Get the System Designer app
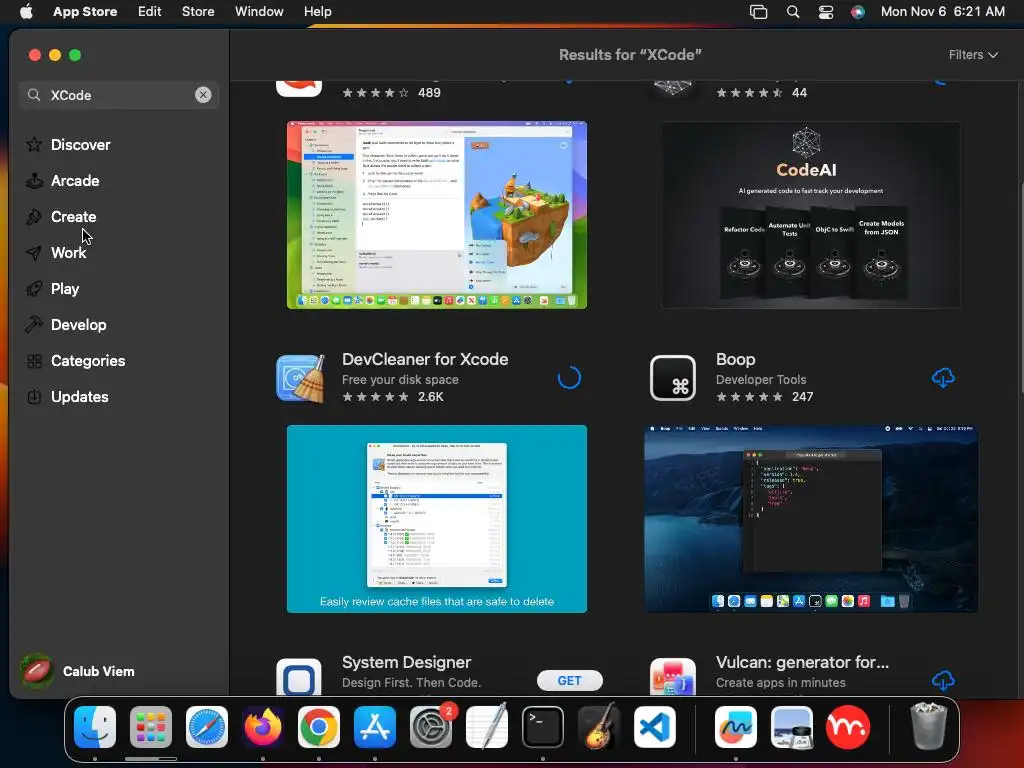The width and height of the screenshot is (1024, 768). coord(569,680)
